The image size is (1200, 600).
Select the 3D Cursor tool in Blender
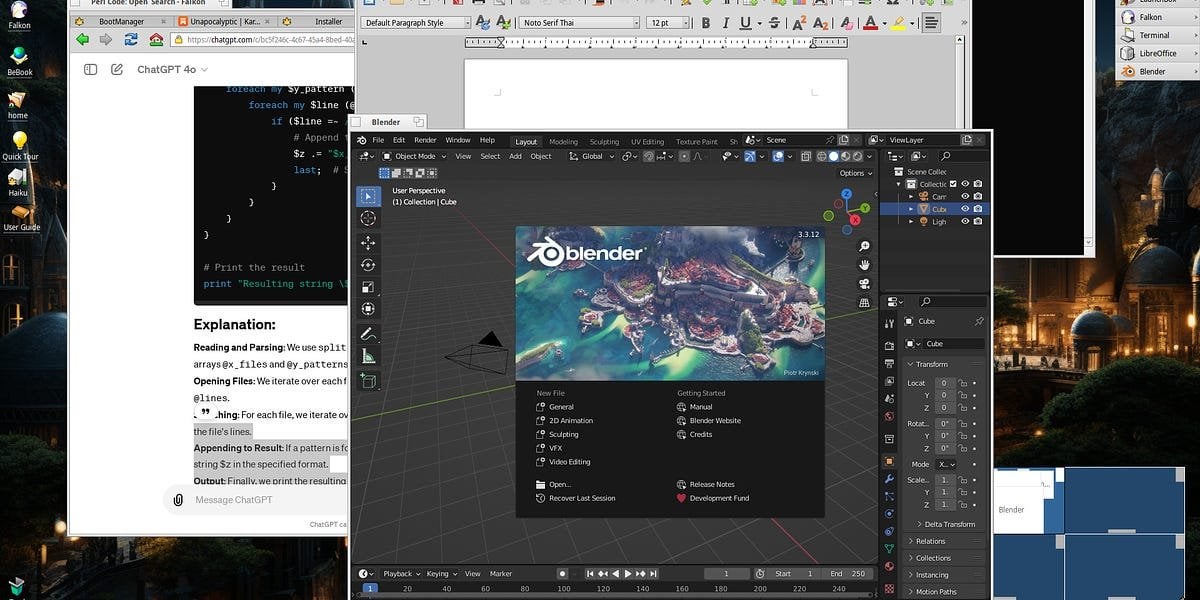[368, 218]
